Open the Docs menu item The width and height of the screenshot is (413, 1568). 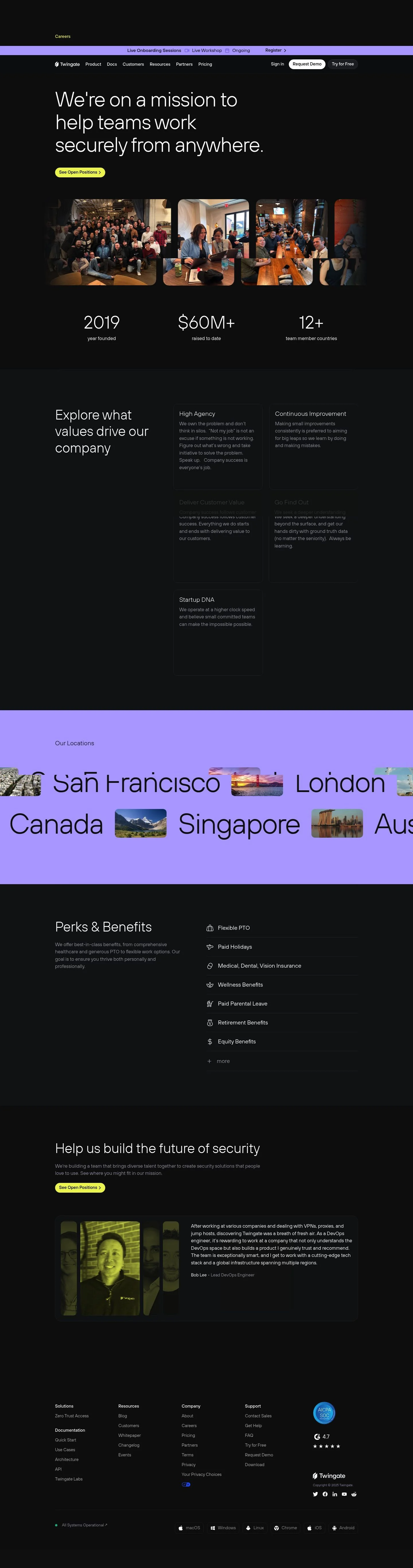[112, 64]
